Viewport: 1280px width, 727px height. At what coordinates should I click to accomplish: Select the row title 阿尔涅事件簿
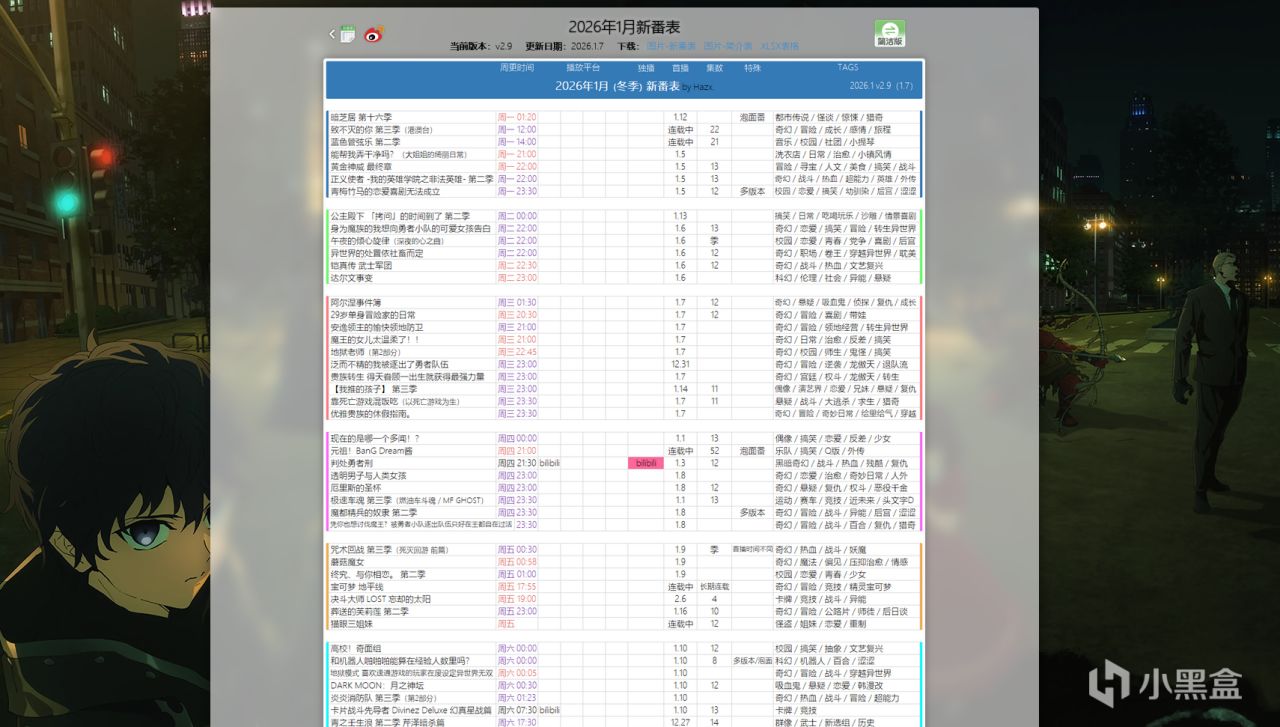(356, 302)
